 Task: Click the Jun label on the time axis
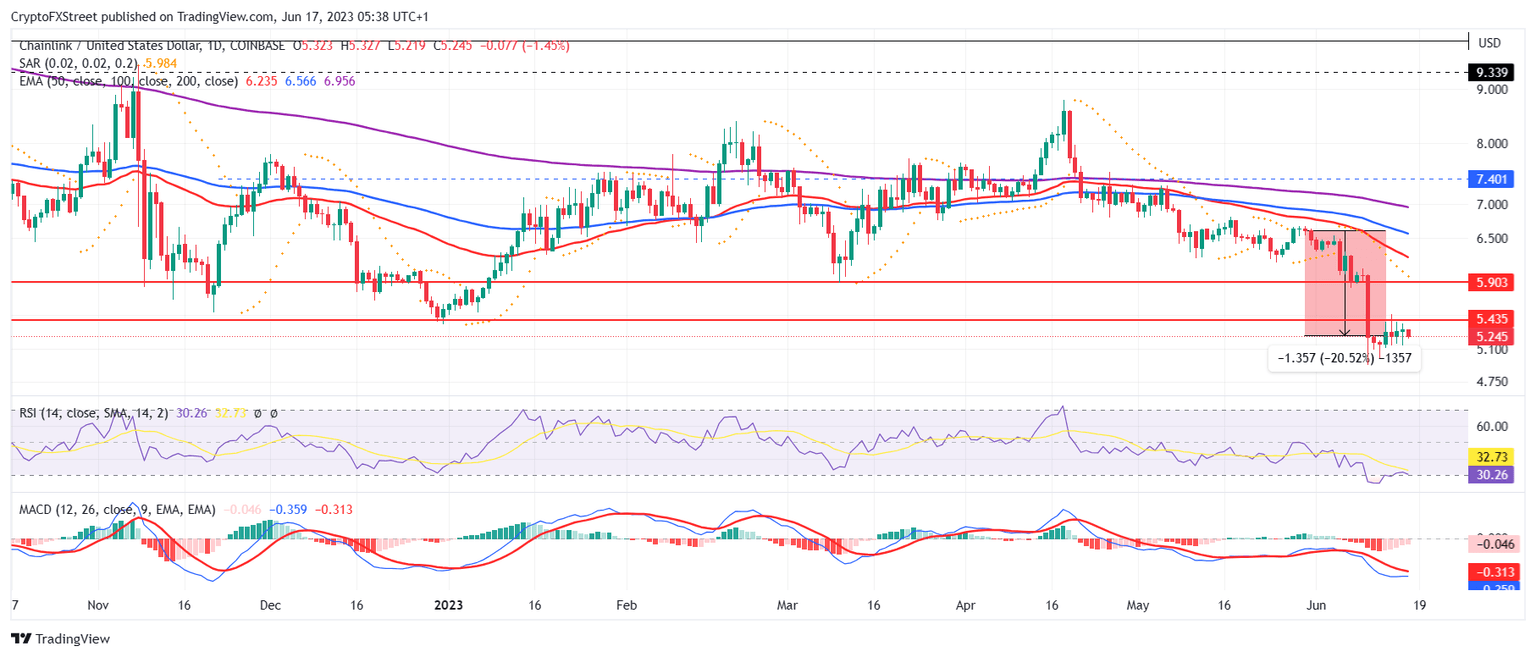tap(1315, 605)
